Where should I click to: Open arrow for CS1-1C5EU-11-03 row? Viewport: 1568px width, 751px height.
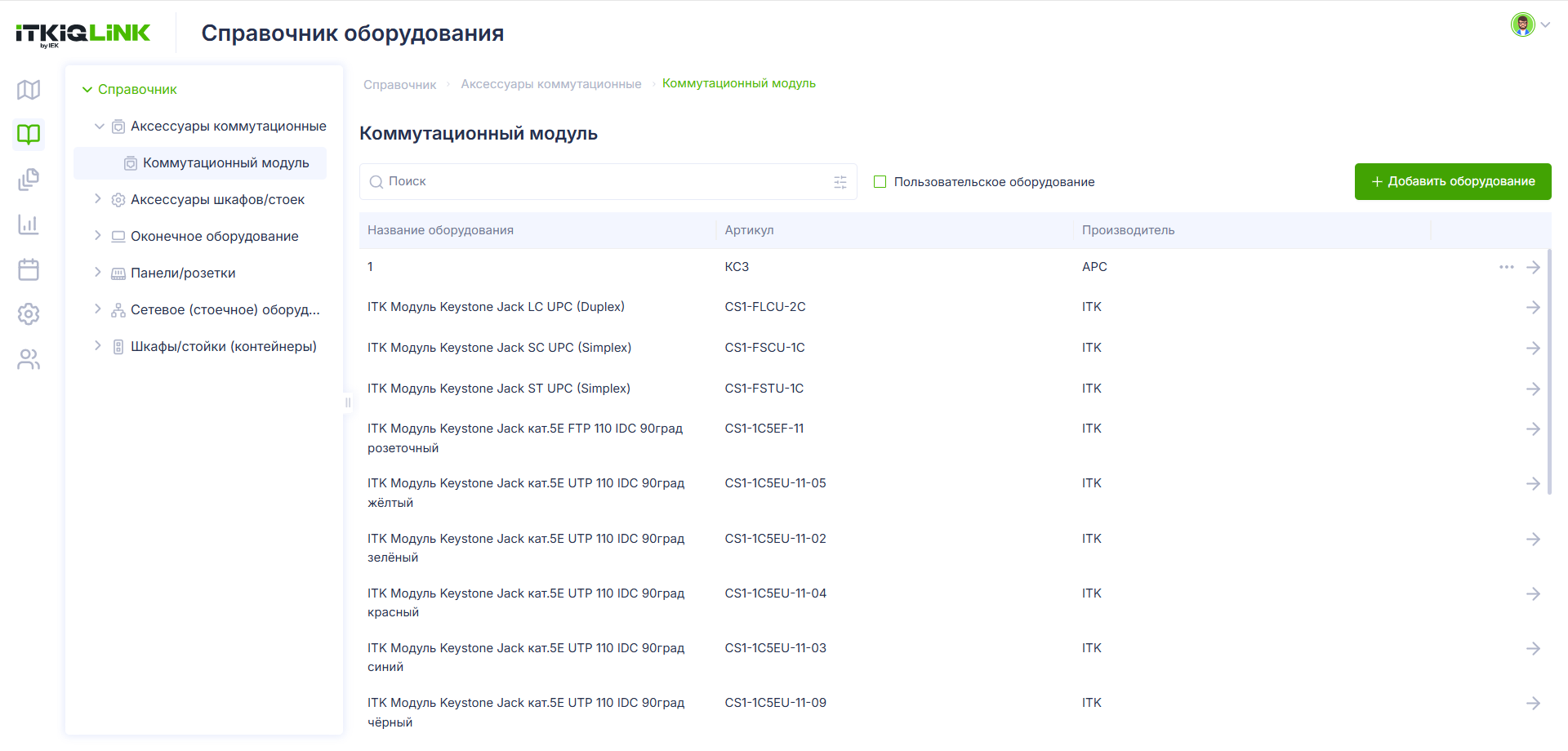coord(1534,648)
